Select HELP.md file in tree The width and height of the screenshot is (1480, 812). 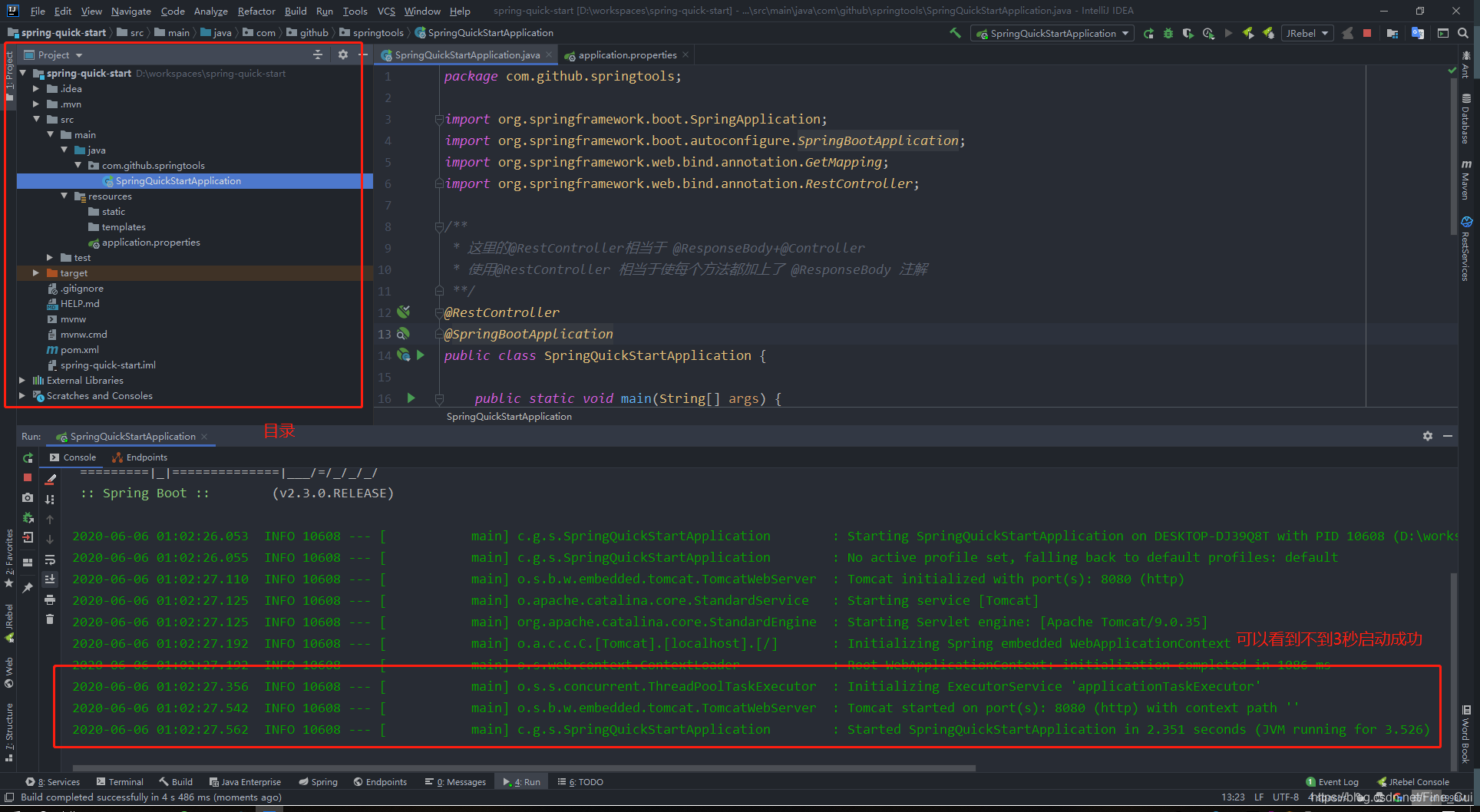[x=74, y=303]
